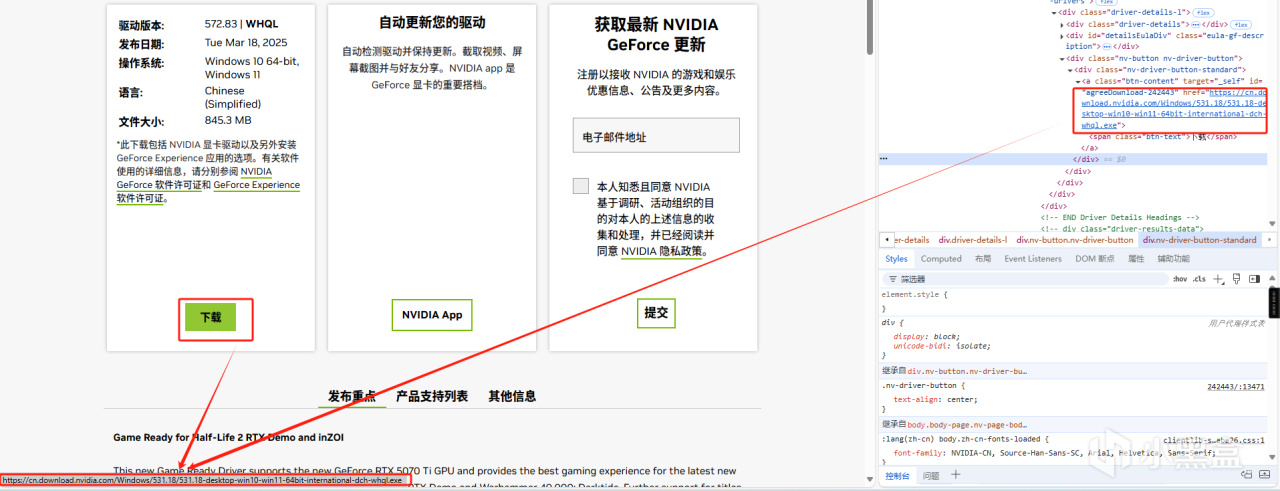1280x491 pixels.
Task: Open the NVIDIA App button
Action: point(432,314)
